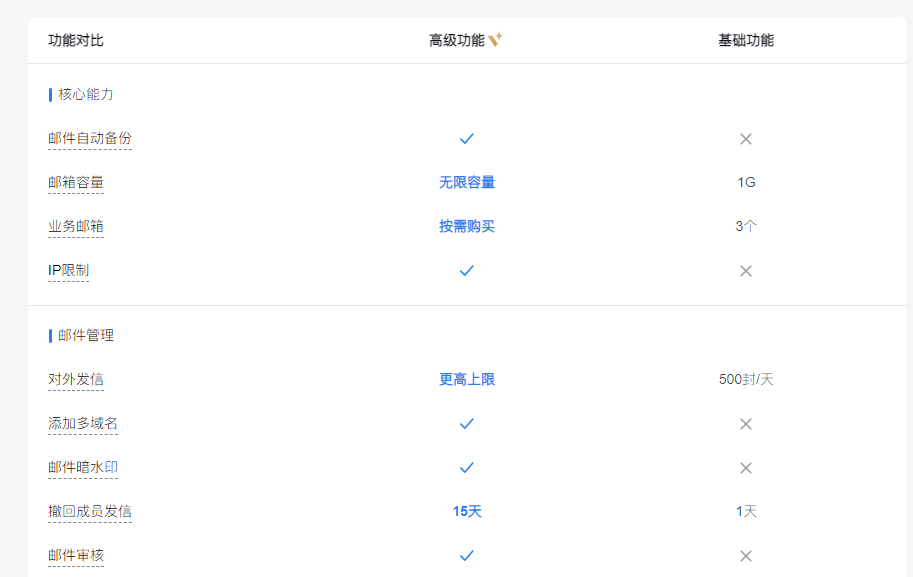913x577 pixels.
Task: Select the 基础功能 column header
Action: coord(743,38)
